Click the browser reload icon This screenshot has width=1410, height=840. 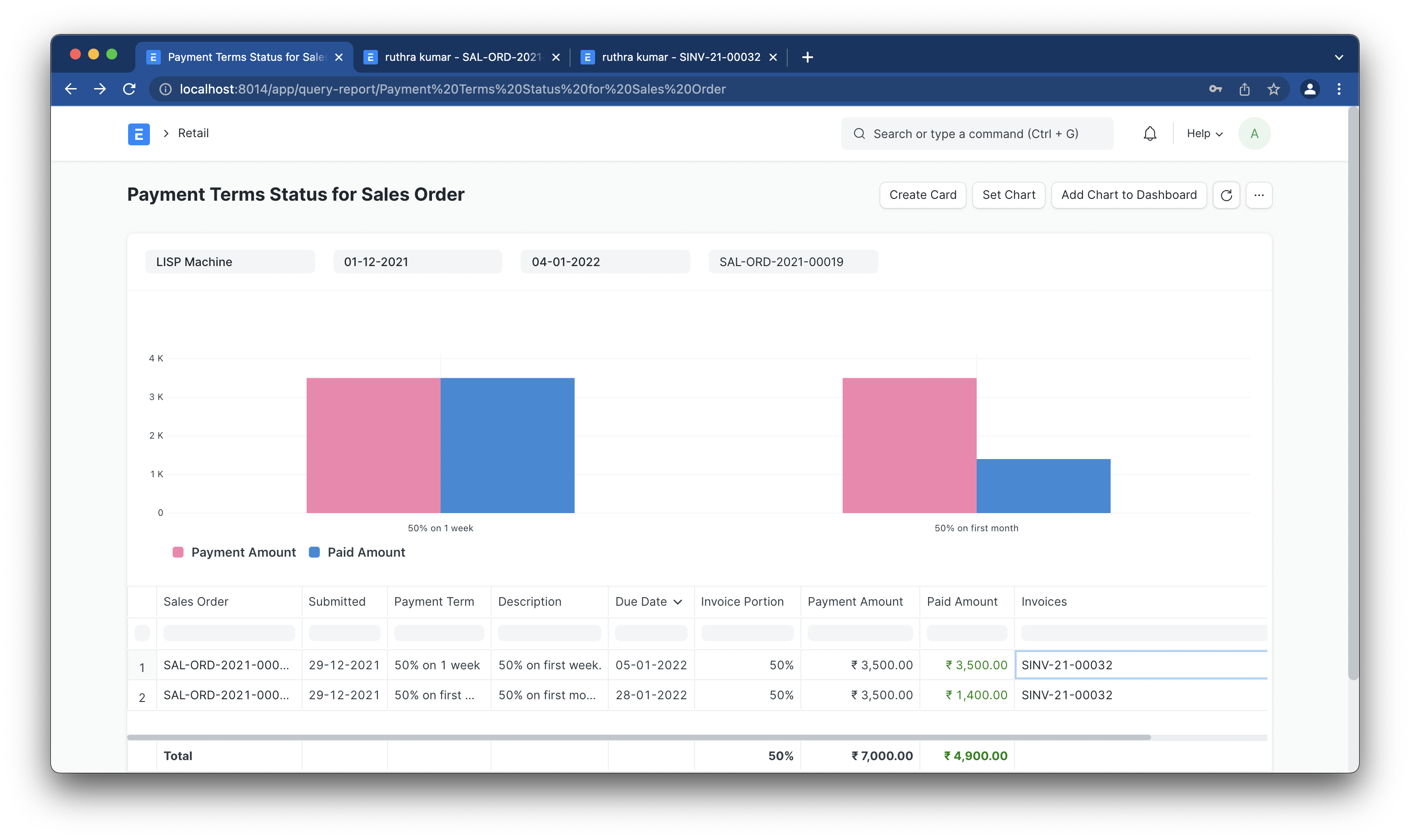(129, 89)
